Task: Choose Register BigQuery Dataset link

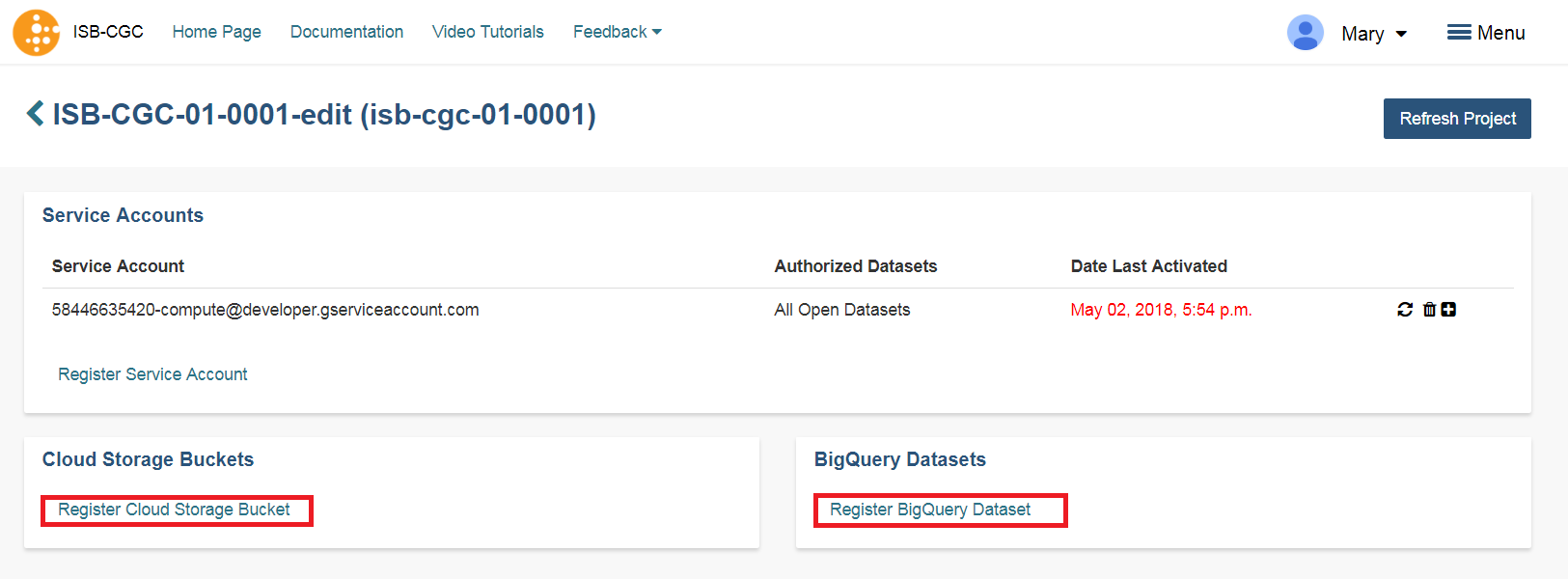Action: click(x=930, y=510)
